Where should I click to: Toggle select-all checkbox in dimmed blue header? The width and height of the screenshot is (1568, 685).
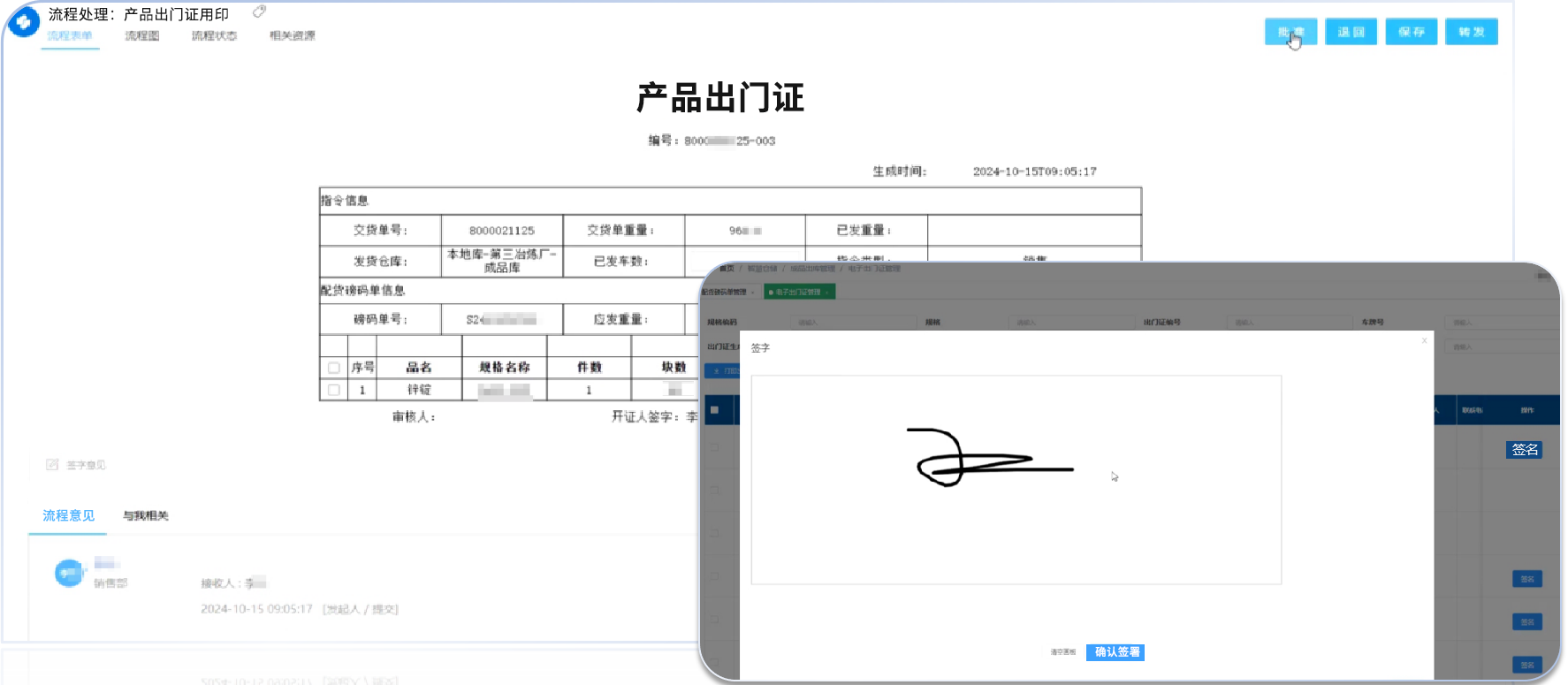click(714, 410)
